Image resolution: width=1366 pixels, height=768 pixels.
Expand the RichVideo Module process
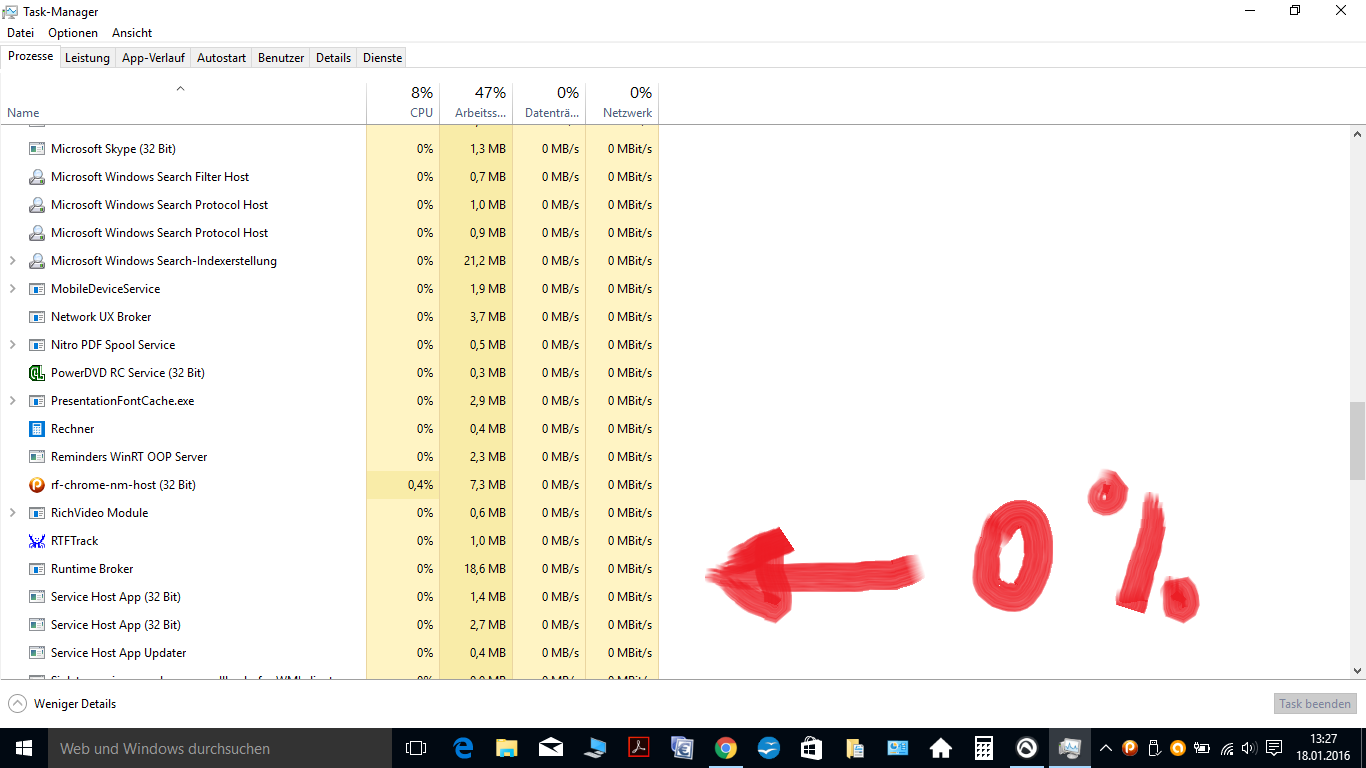point(13,513)
